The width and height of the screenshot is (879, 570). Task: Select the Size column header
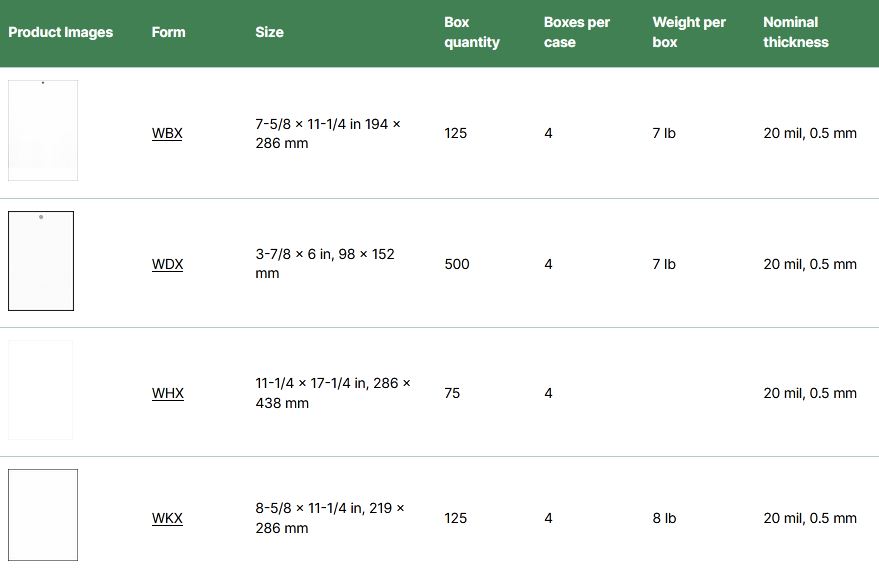[x=269, y=32]
